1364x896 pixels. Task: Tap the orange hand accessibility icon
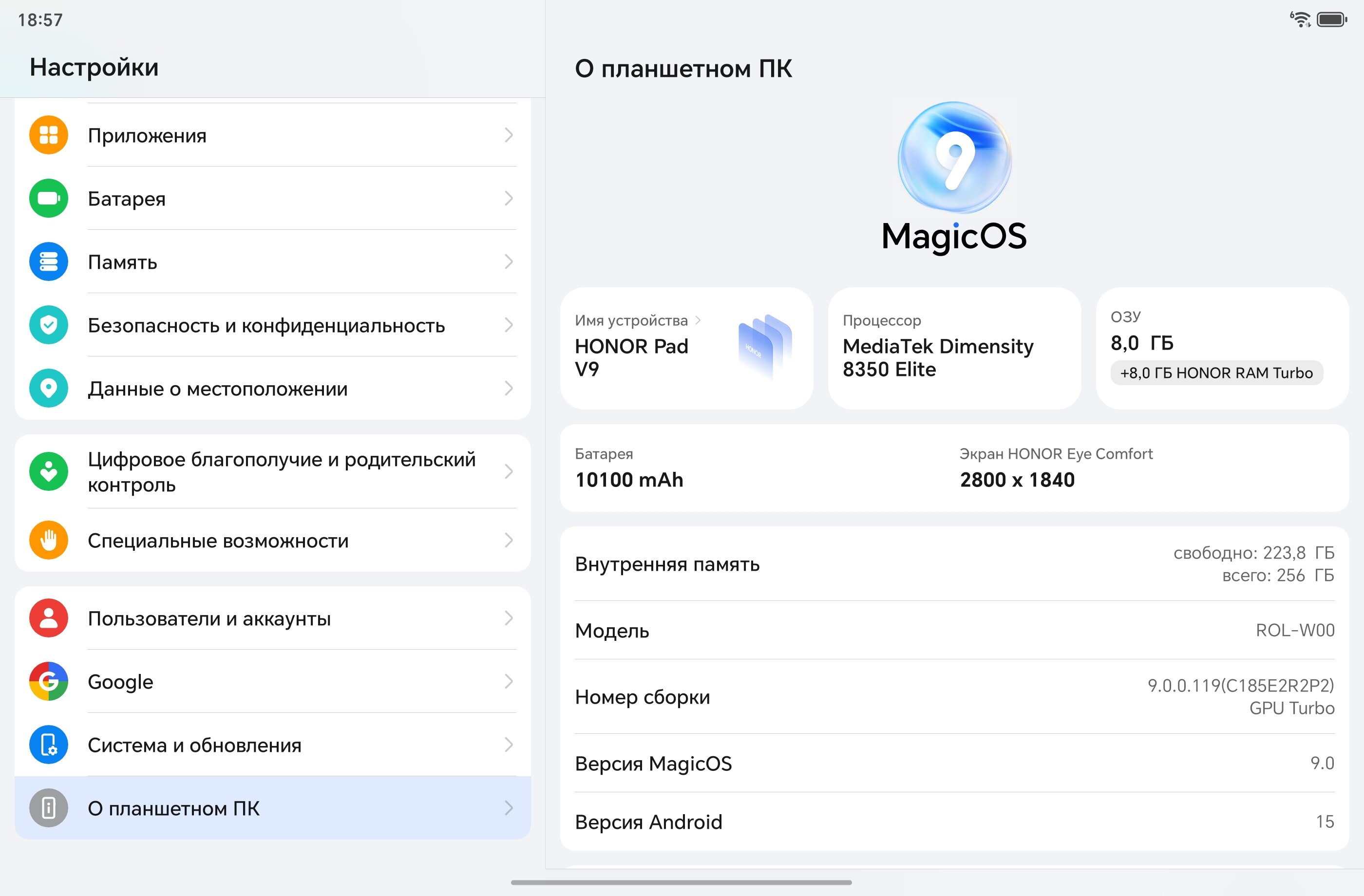click(x=49, y=540)
